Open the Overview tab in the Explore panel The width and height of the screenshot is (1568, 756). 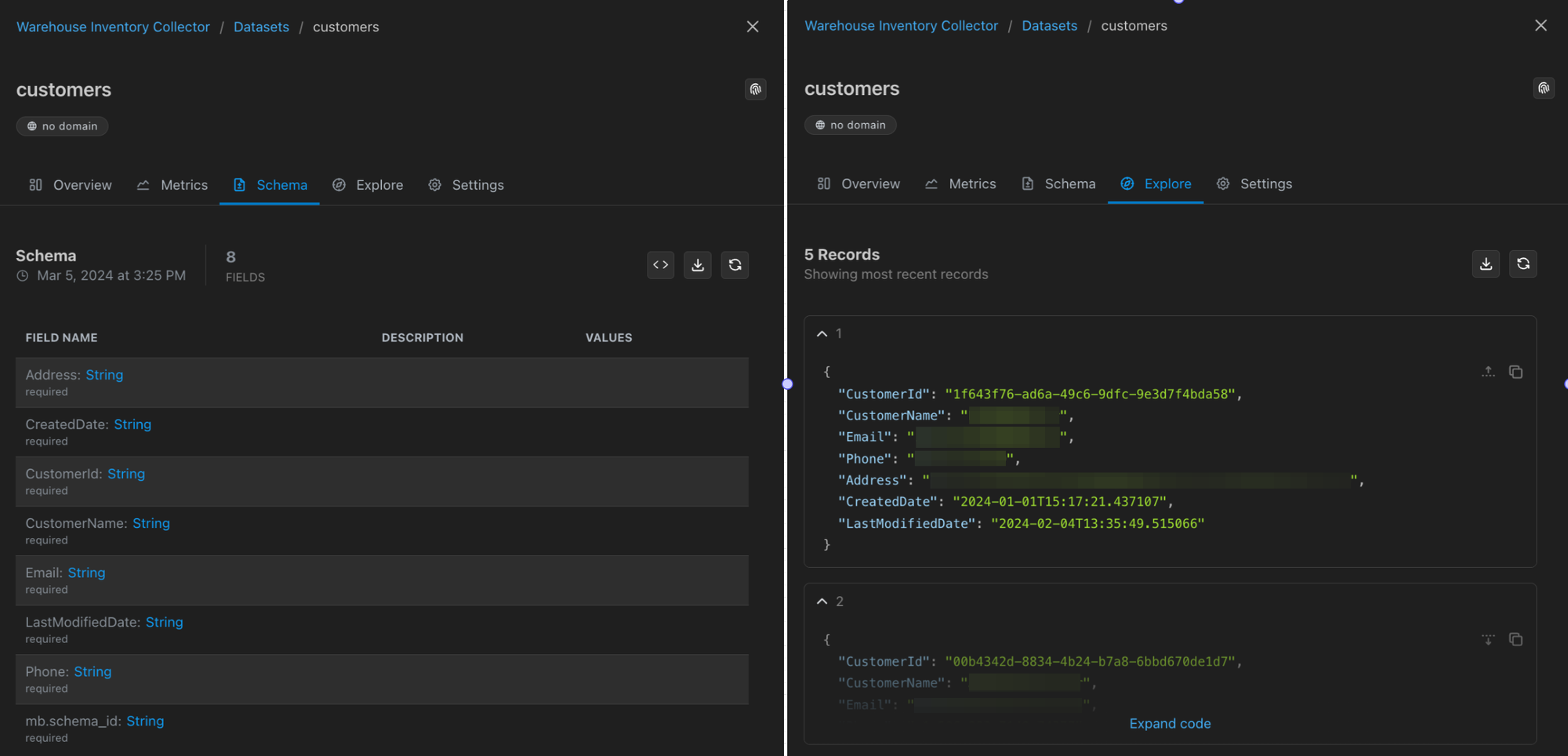click(858, 184)
